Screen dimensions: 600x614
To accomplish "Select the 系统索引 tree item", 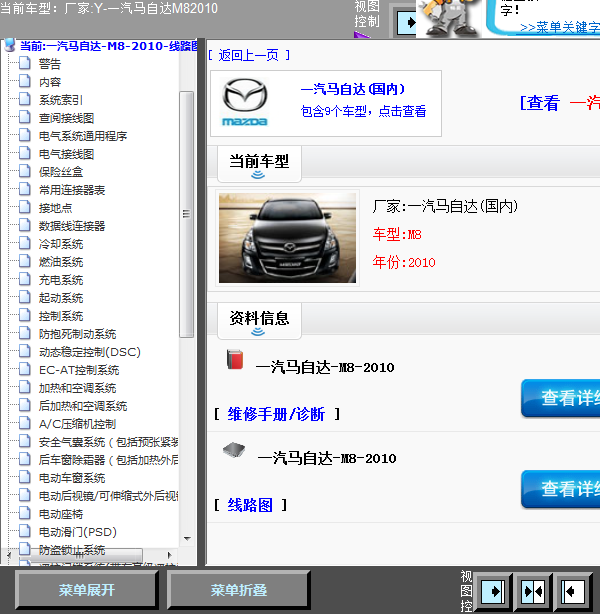I will click(x=61, y=100).
